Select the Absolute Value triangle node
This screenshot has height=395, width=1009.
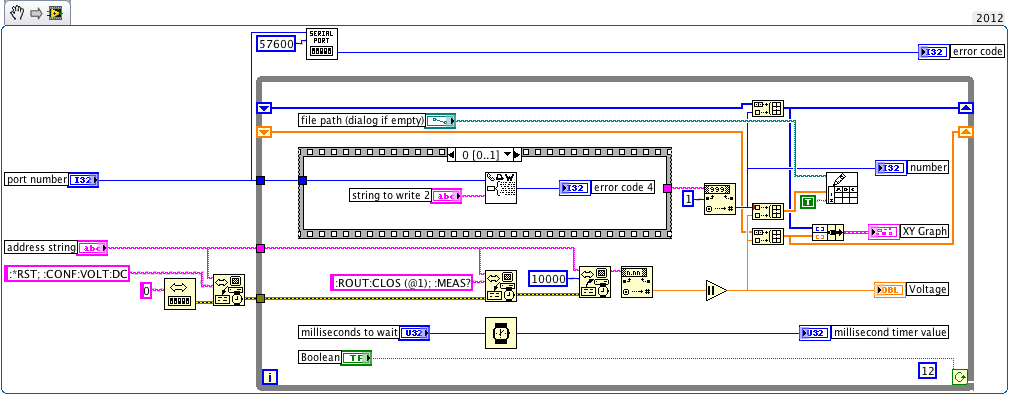(716, 290)
